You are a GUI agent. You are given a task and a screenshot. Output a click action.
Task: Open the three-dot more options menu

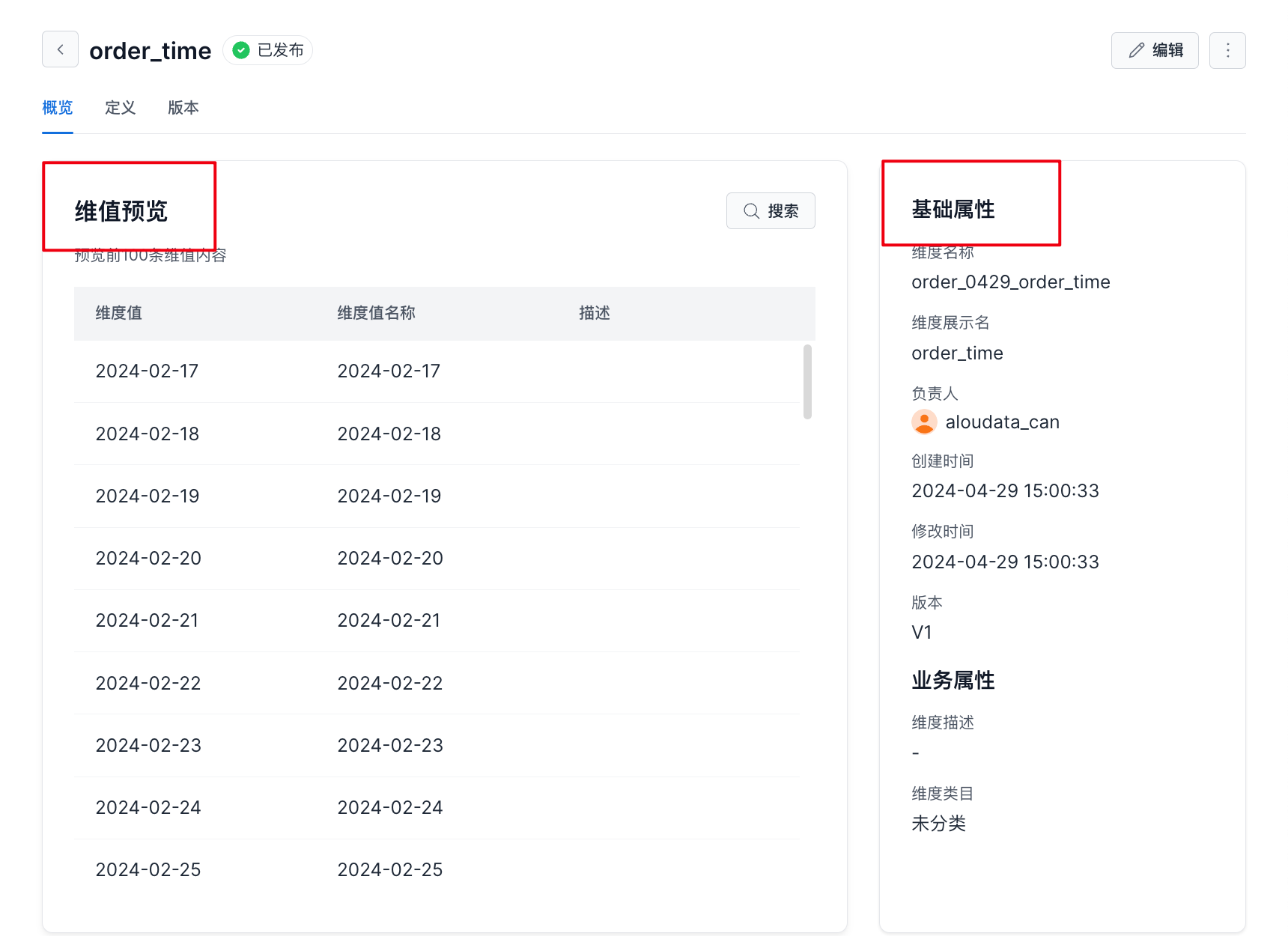pos(1227,50)
